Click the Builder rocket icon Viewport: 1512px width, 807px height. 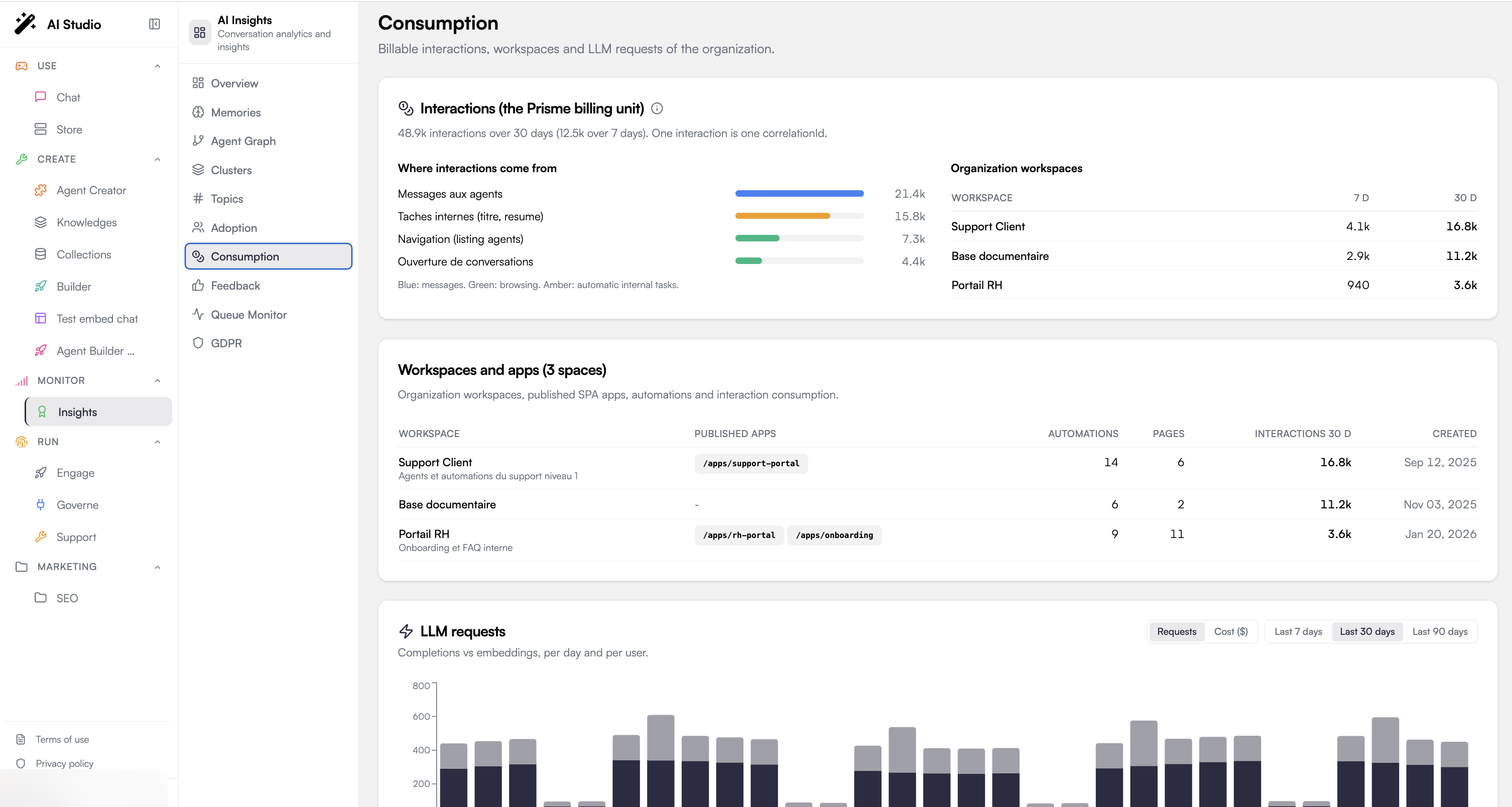coord(41,287)
